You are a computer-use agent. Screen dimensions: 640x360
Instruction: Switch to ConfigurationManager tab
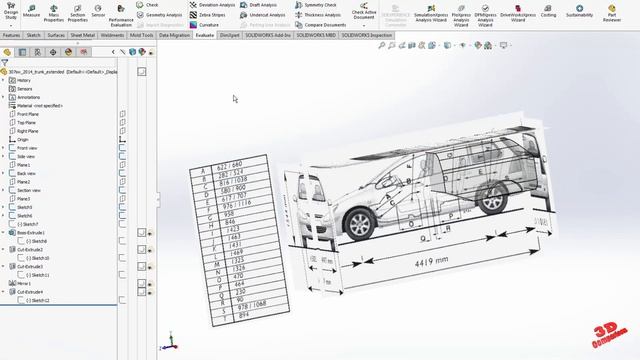pyautogui.click(x=38, y=52)
